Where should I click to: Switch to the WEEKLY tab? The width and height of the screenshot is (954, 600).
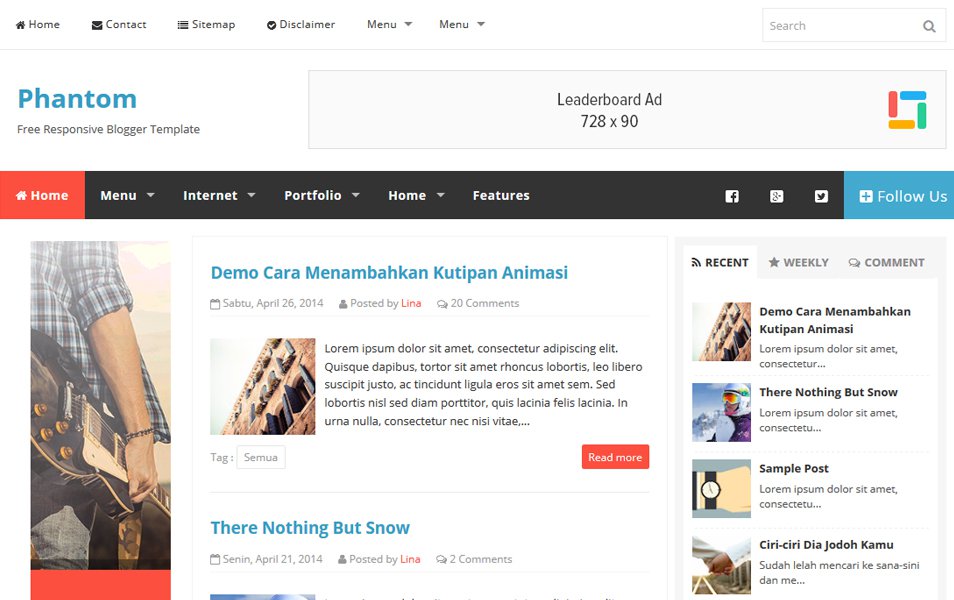point(798,262)
